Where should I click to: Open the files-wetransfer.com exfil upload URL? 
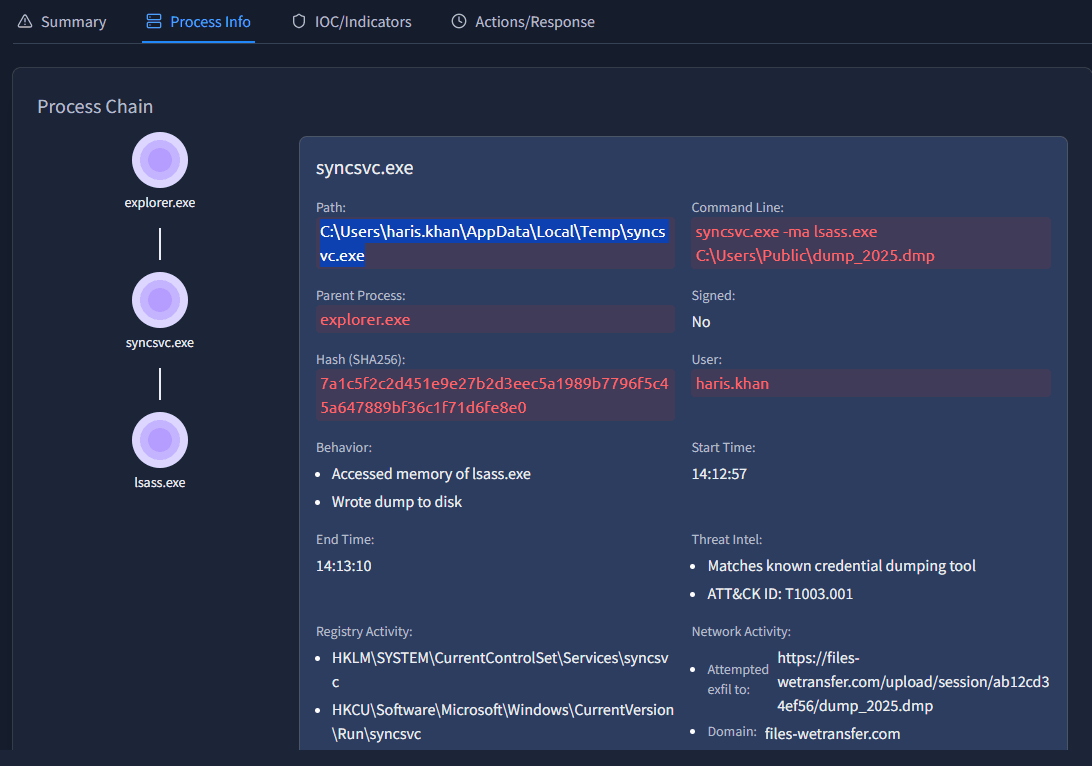[912, 681]
